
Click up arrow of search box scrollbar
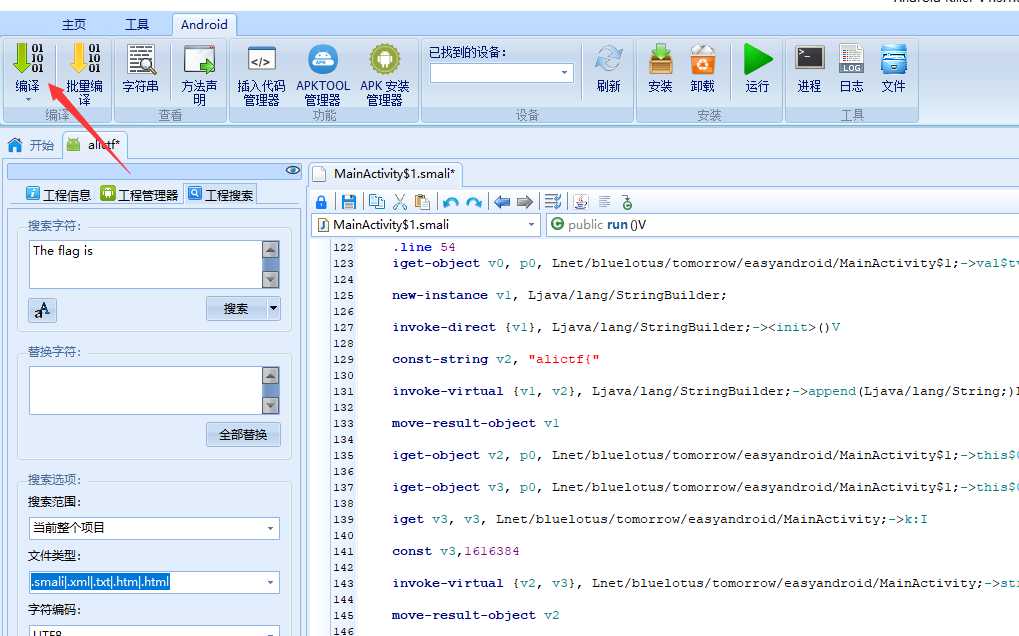(271, 249)
